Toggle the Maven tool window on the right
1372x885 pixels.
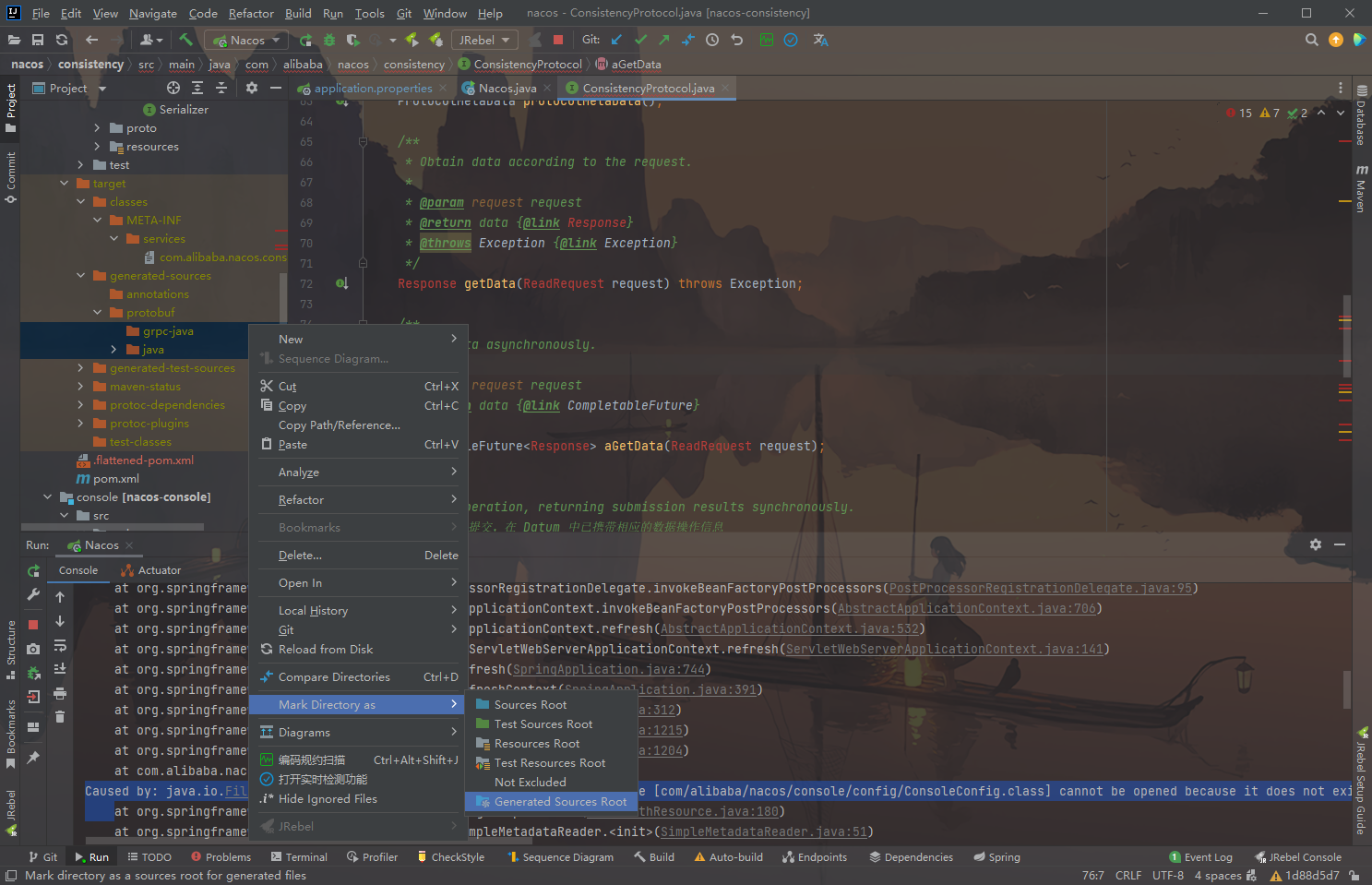[1361, 188]
